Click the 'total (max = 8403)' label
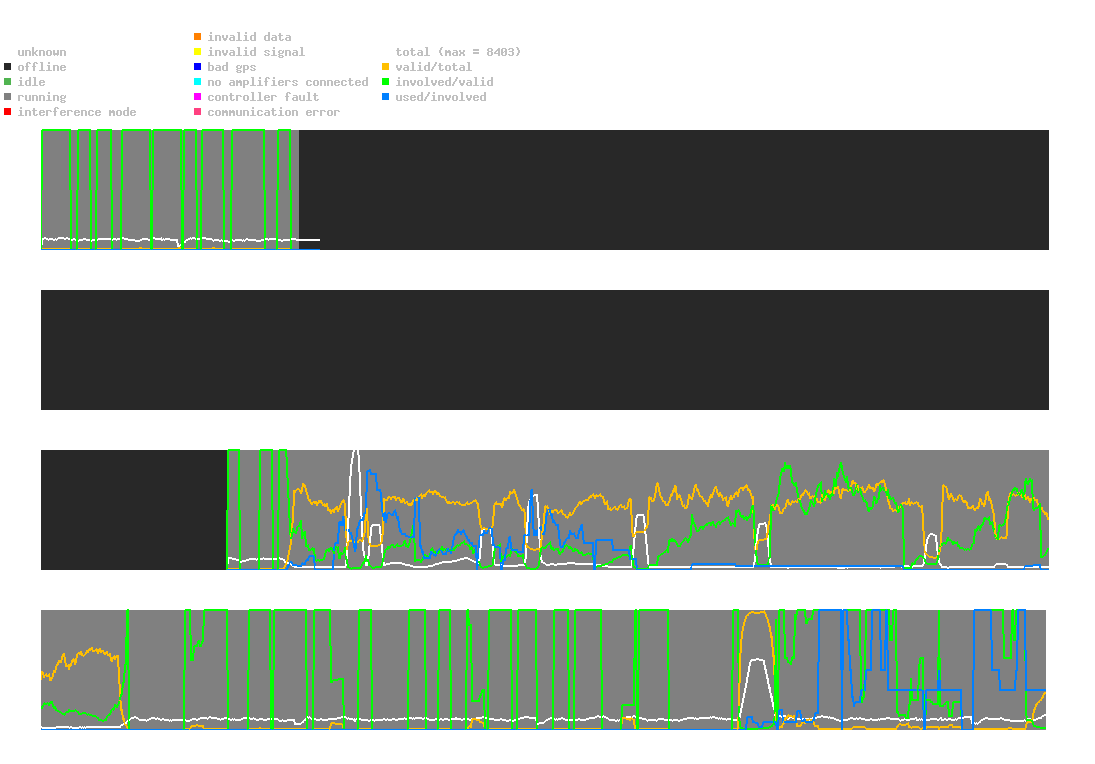The width and height of the screenshot is (1095, 764). pos(458,52)
